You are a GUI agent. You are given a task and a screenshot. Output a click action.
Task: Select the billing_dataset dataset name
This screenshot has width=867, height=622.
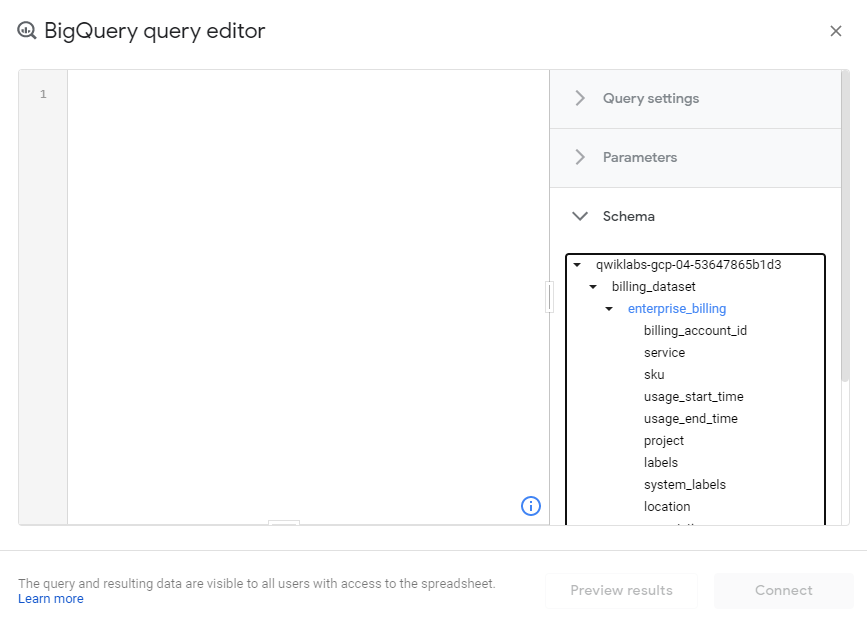coord(654,286)
